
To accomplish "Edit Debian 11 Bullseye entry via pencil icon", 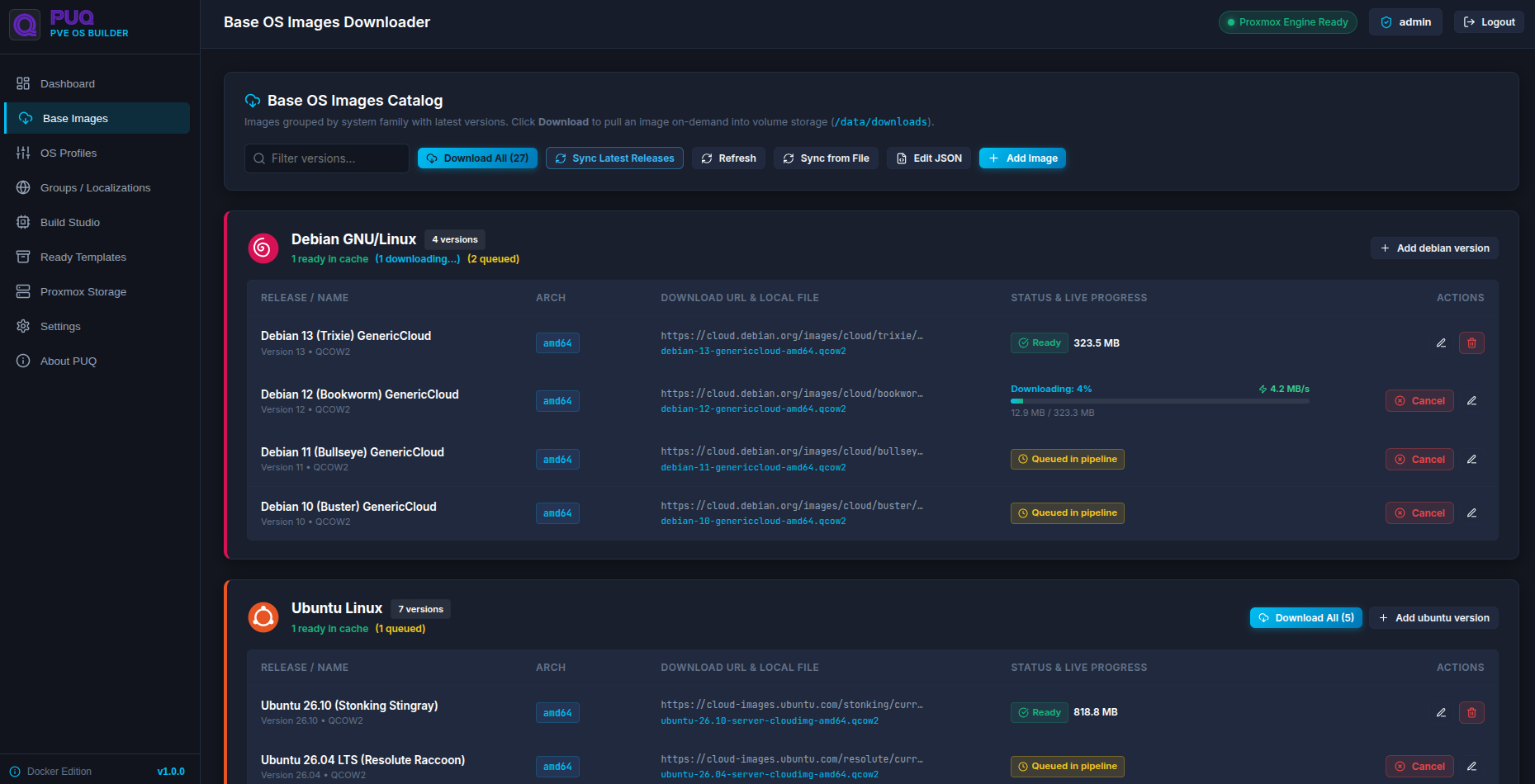I will pyautogui.click(x=1471, y=460).
